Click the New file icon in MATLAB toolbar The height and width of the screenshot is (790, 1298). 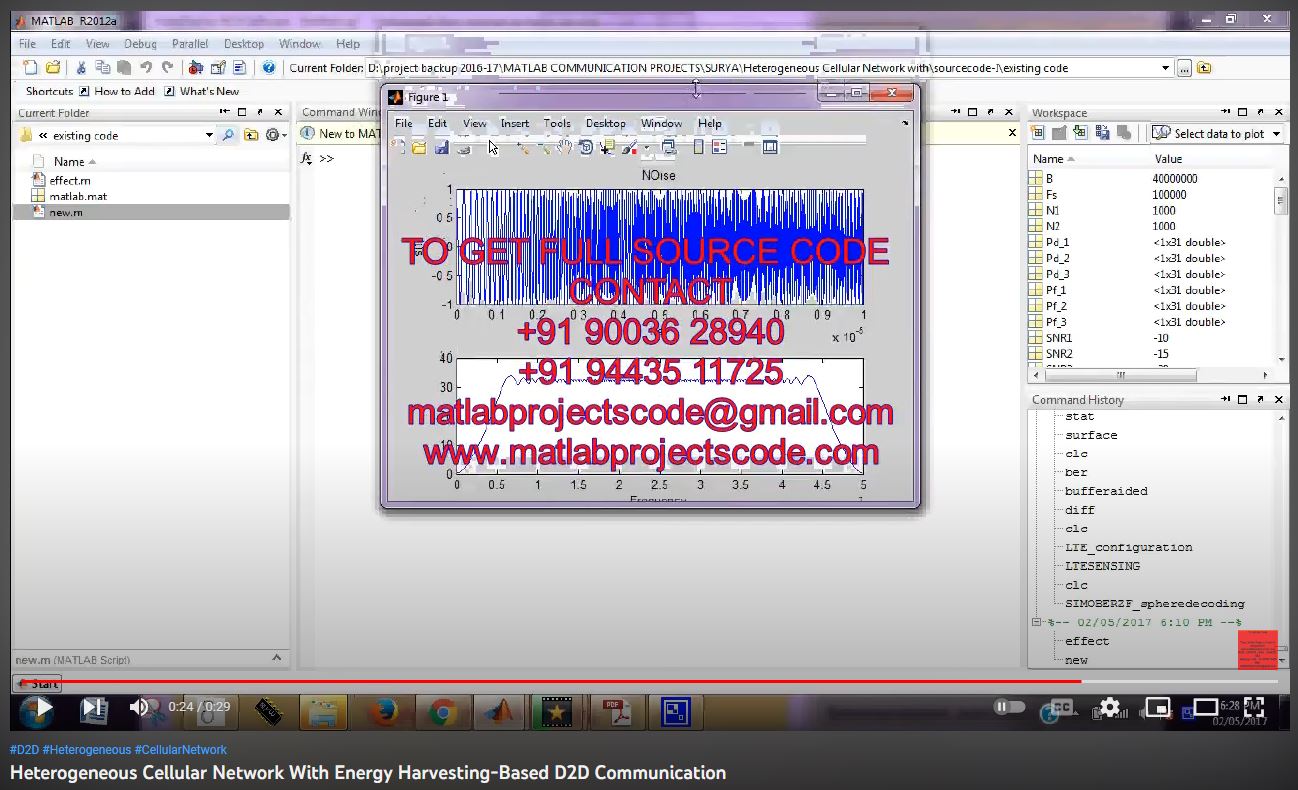pos(30,68)
